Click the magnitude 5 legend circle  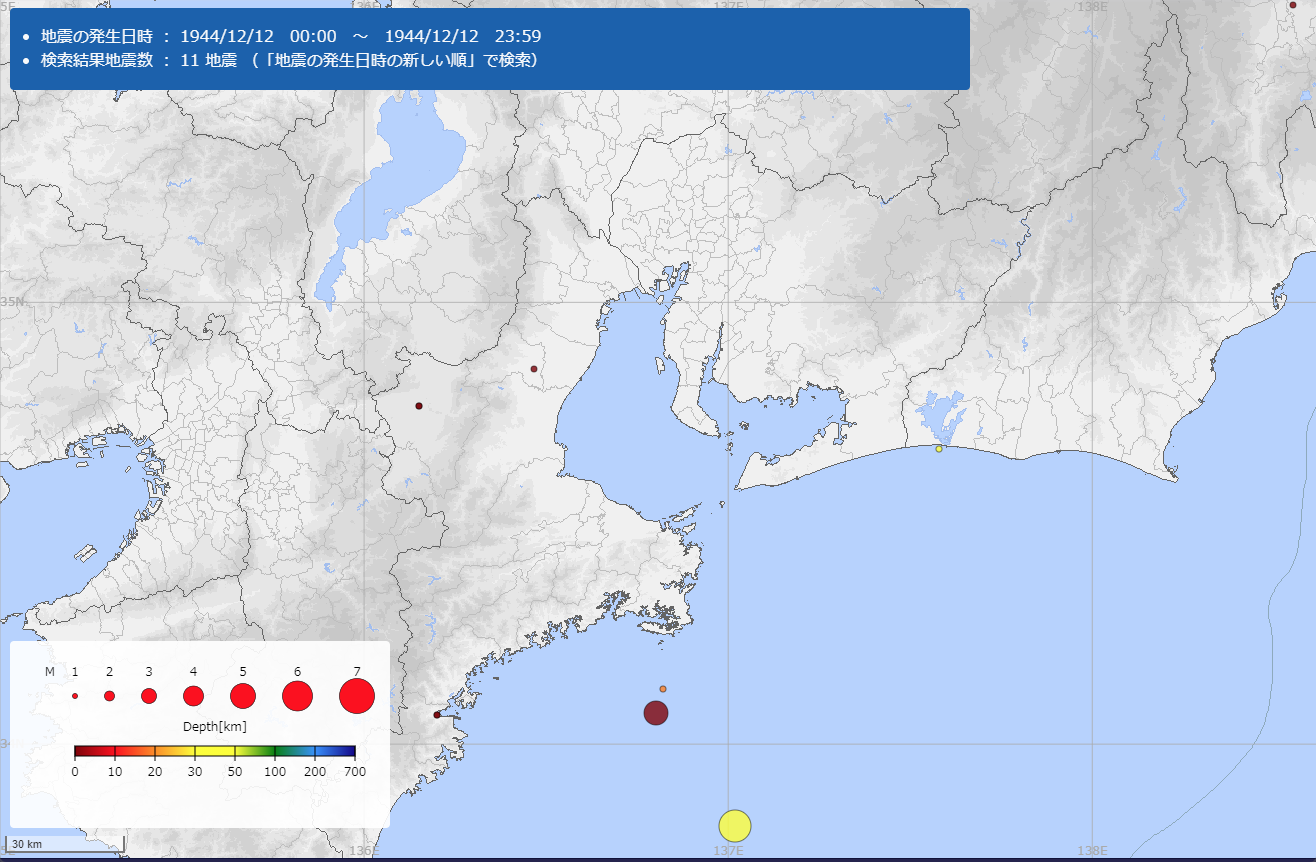coord(243,696)
